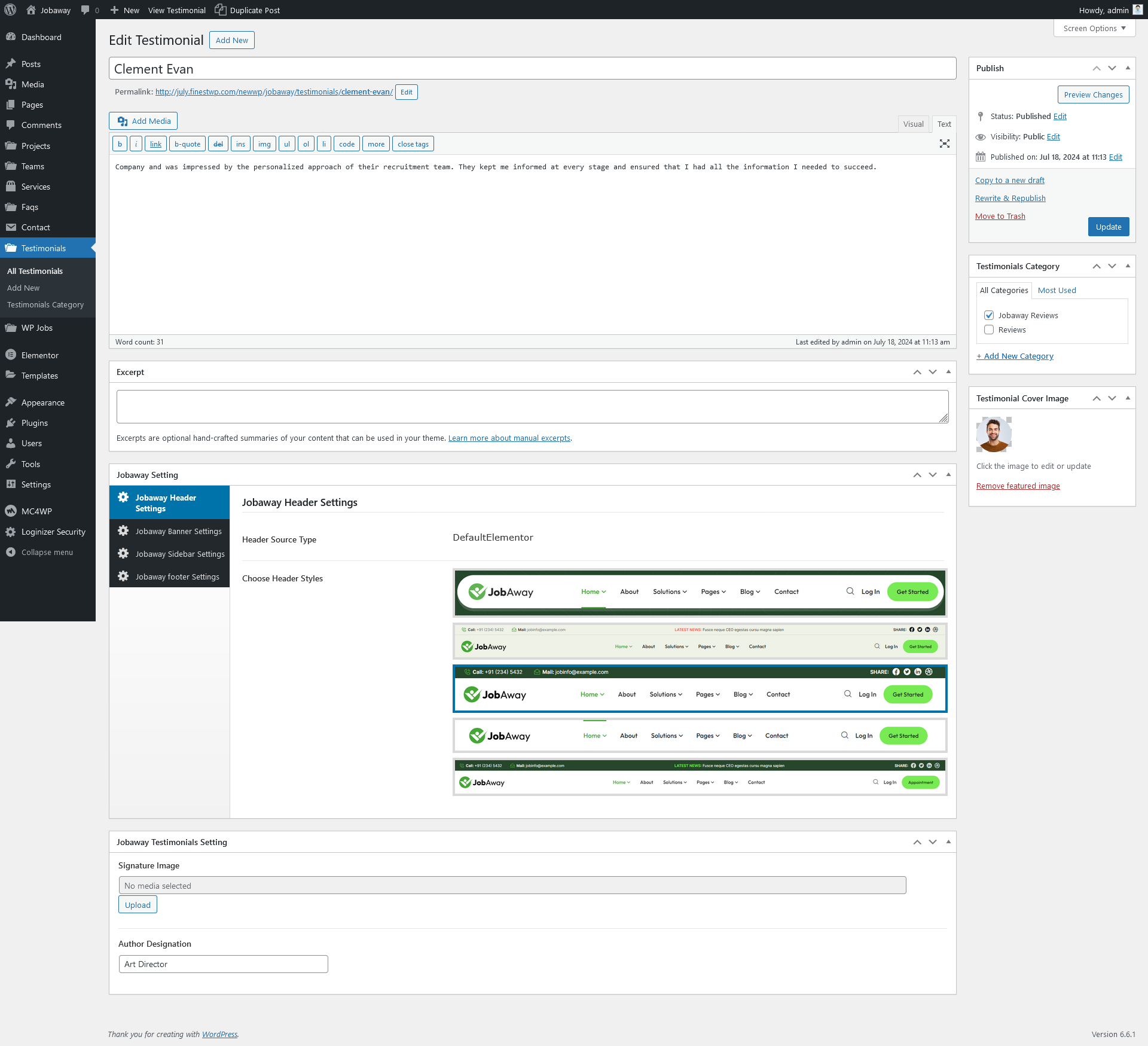Viewport: 1148px width, 1046px height.
Task: Click the WordPress logo icon in admin bar
Action: click(10, 10)
